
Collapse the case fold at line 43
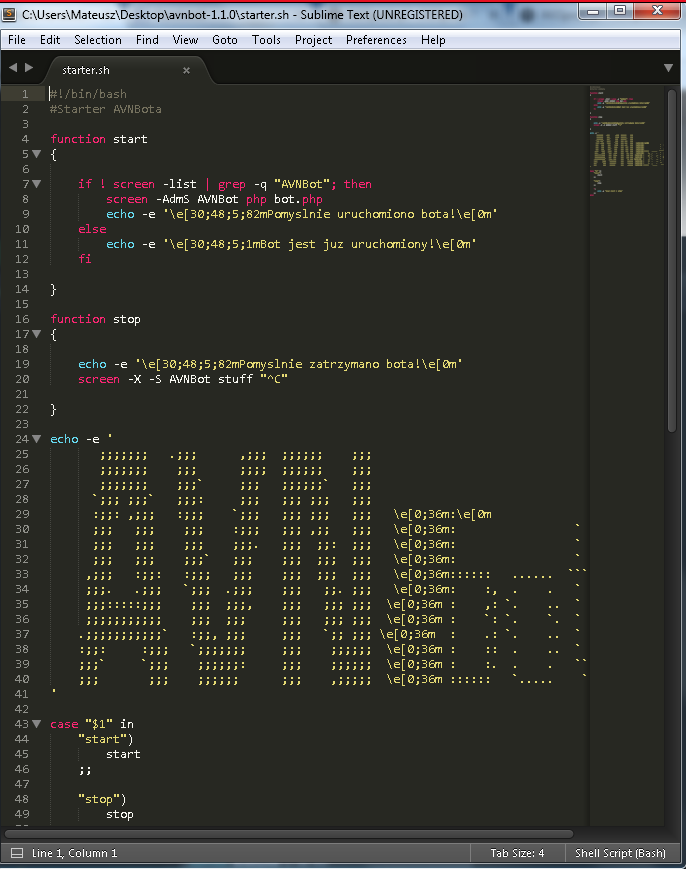(x=37, y=724)
